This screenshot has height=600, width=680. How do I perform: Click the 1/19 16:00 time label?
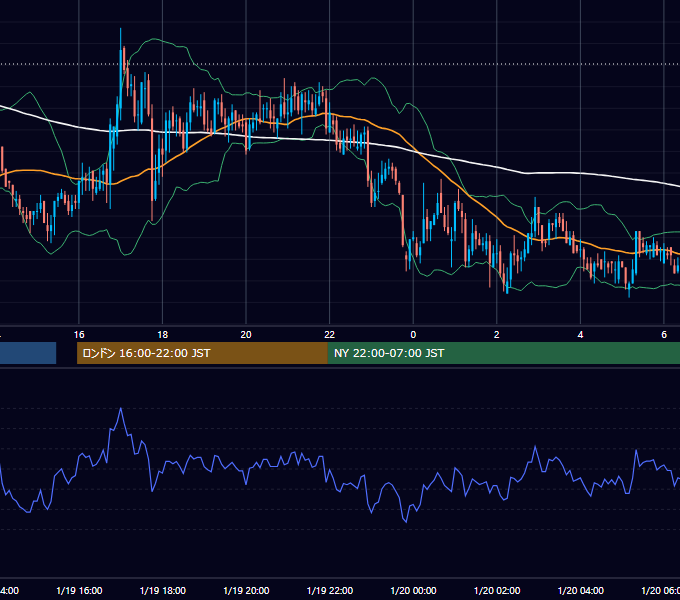click(x=79, y=590)
